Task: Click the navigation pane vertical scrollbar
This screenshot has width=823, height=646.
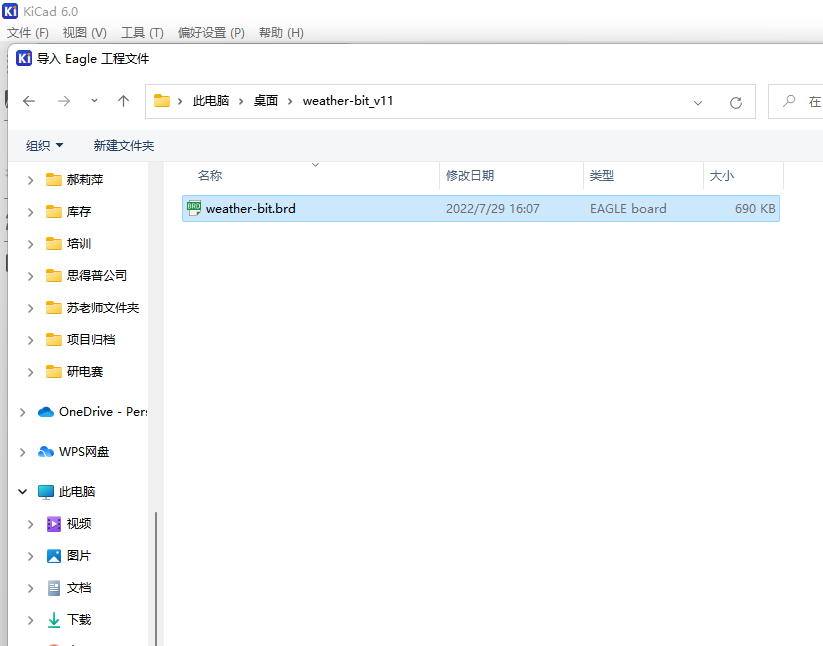Action: coord(156,578)
